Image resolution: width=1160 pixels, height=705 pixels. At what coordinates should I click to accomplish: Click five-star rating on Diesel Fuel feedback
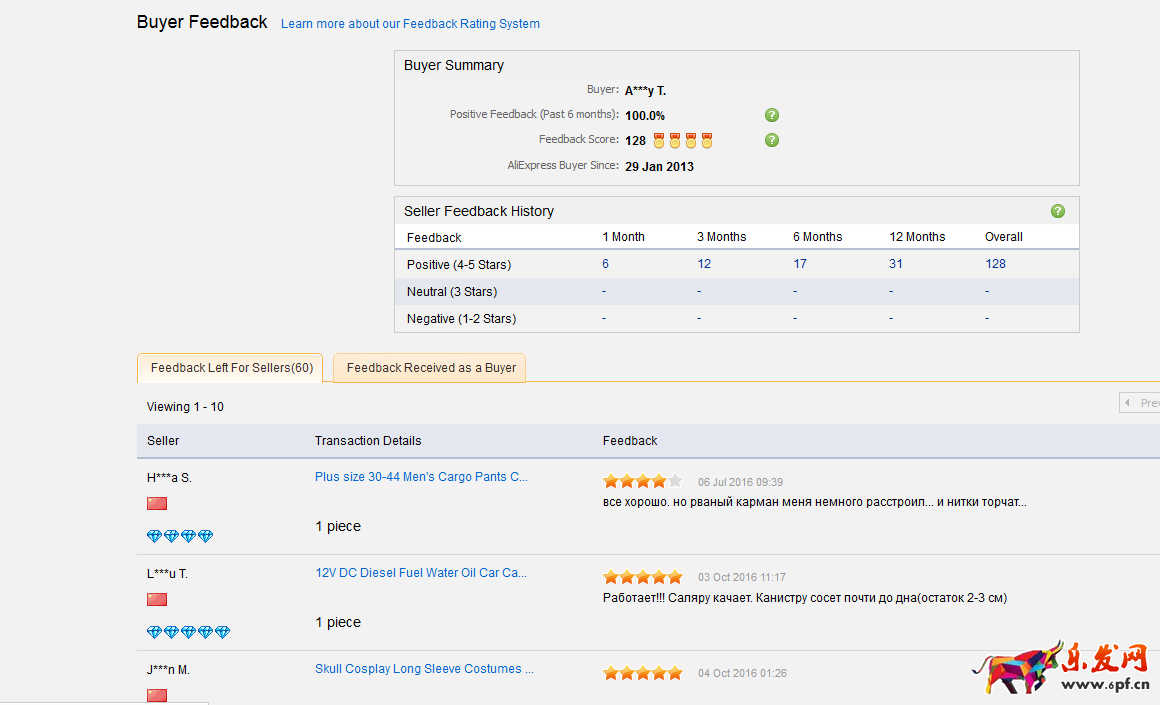642,577
